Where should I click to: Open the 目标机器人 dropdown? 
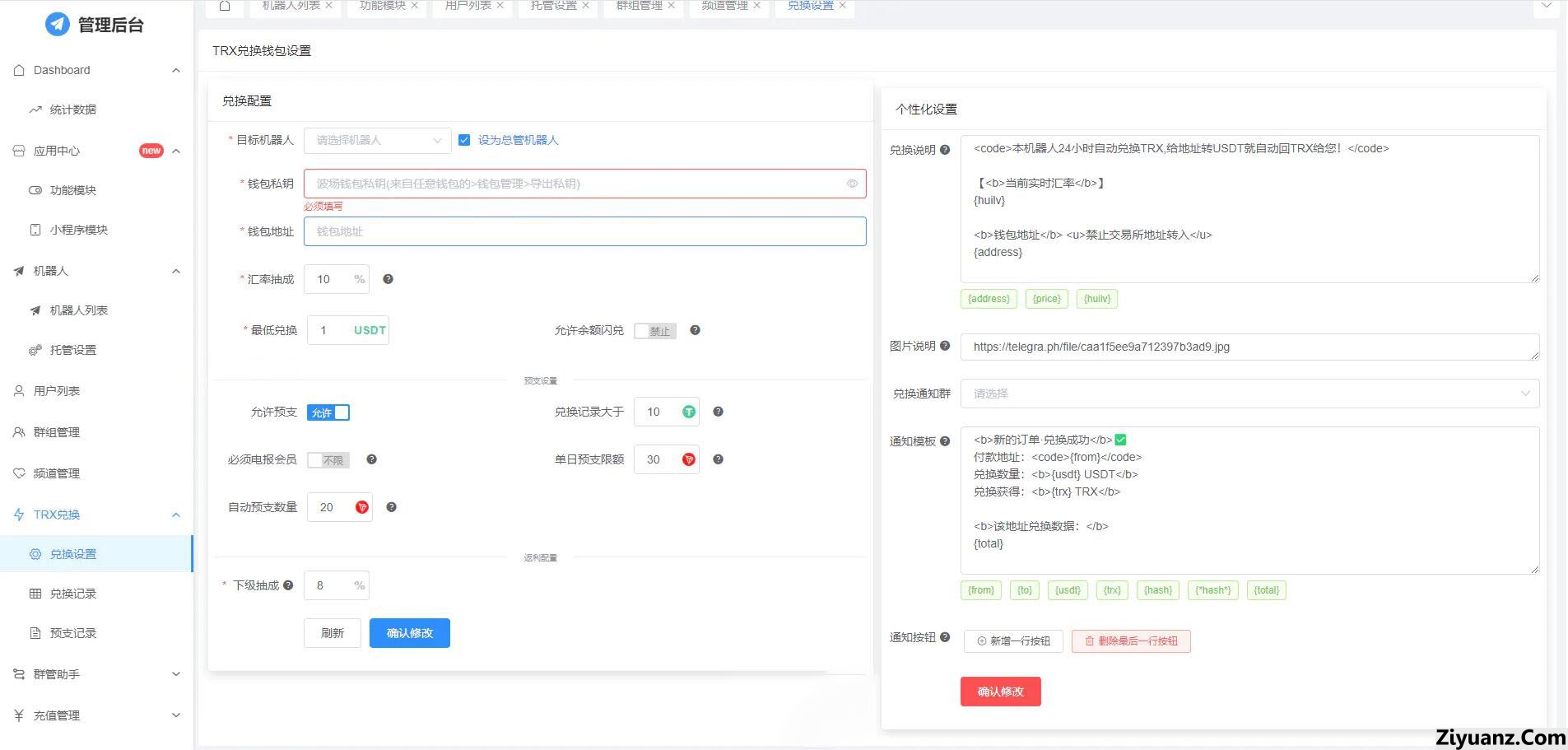pos(377,141)
